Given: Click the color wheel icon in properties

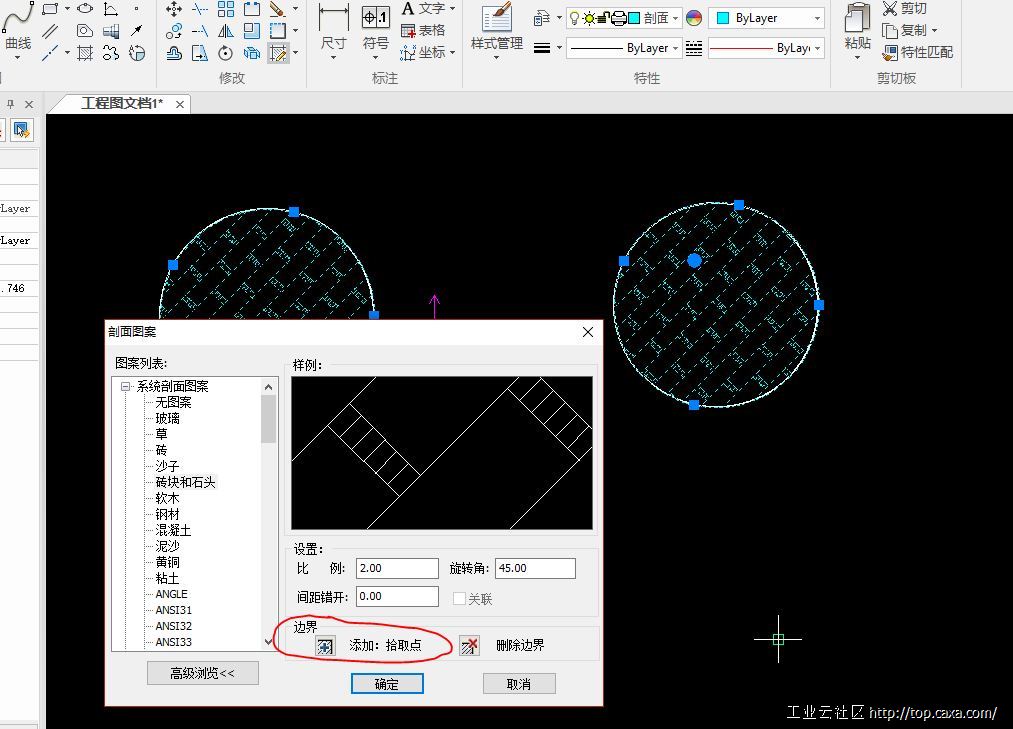Looking at the screenshot, I should (694, 18).
